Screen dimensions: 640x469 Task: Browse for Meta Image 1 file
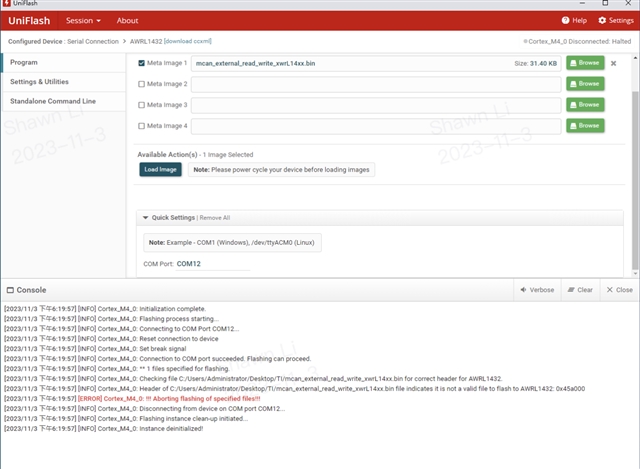pos(585,63)
